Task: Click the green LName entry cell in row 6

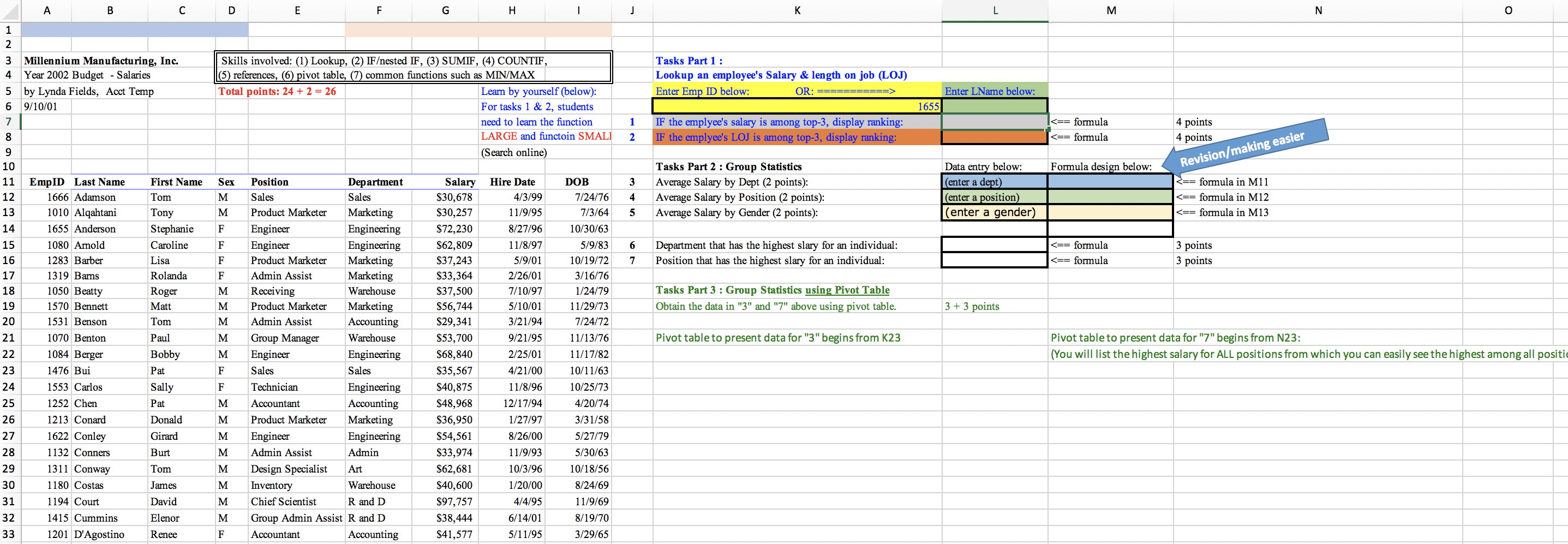Action: pos(995,106)
